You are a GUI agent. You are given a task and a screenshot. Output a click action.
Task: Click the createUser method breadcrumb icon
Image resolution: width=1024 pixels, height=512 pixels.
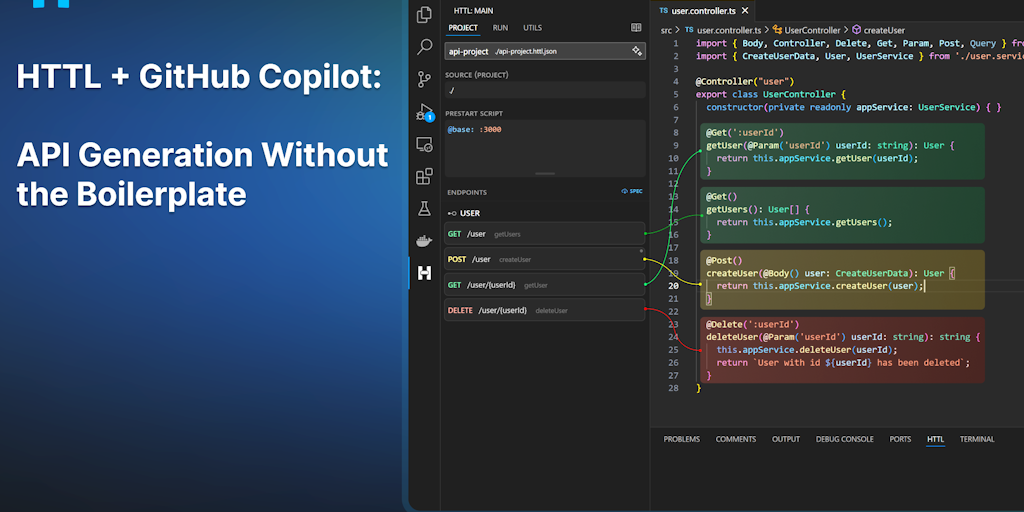[856, 30]
